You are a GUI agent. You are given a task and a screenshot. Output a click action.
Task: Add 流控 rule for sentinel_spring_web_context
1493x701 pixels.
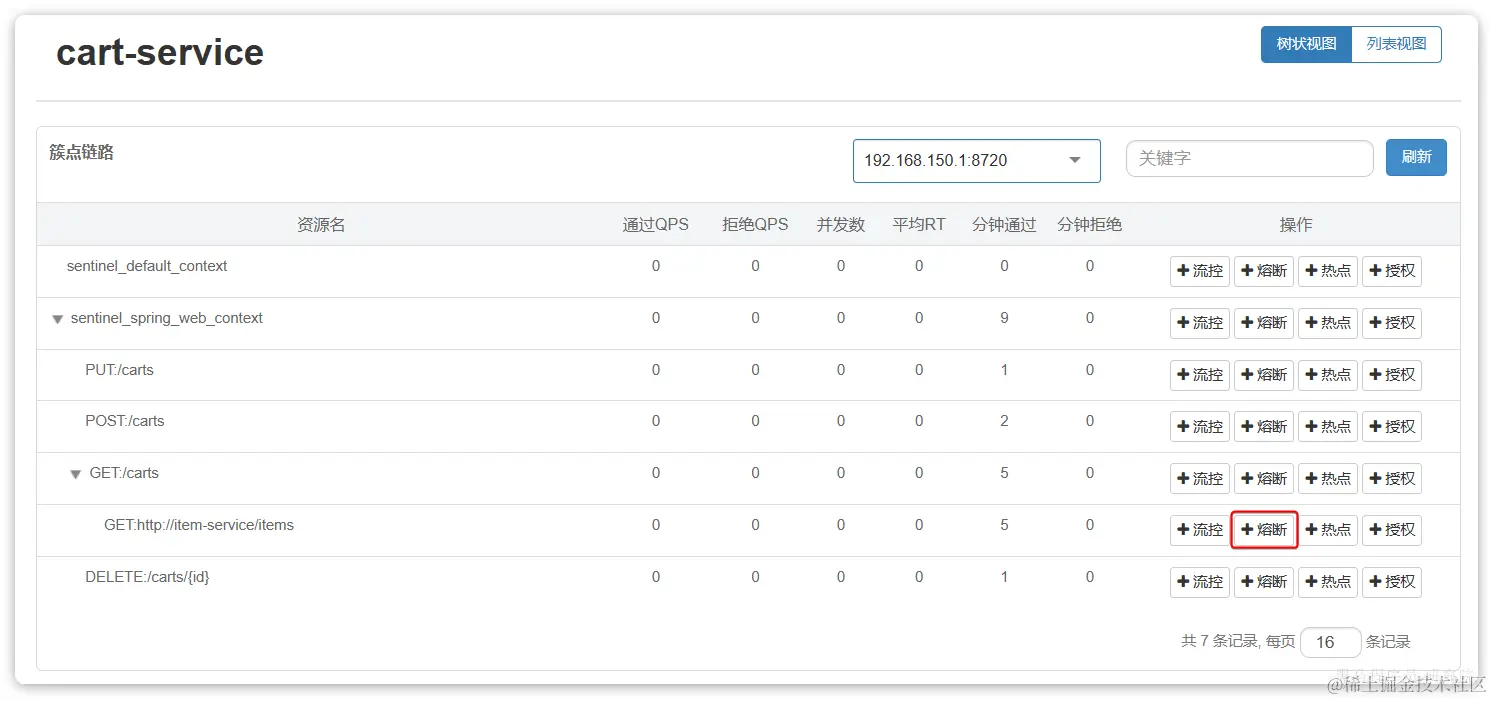point(1200,323)
